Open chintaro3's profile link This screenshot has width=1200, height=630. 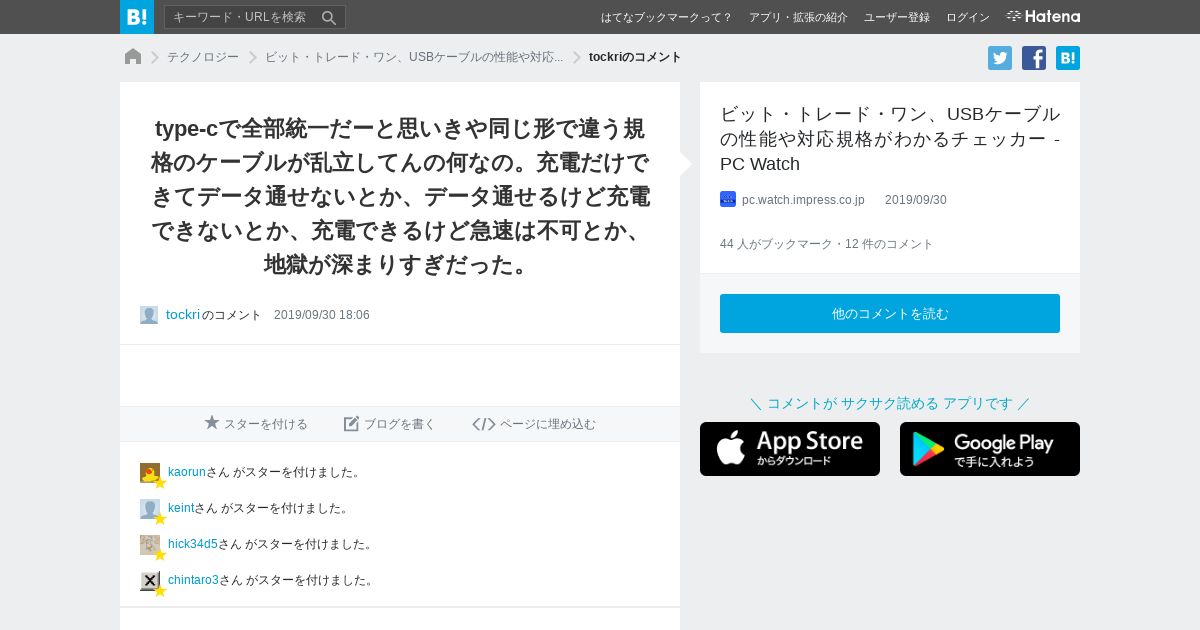tap(193, 580)
